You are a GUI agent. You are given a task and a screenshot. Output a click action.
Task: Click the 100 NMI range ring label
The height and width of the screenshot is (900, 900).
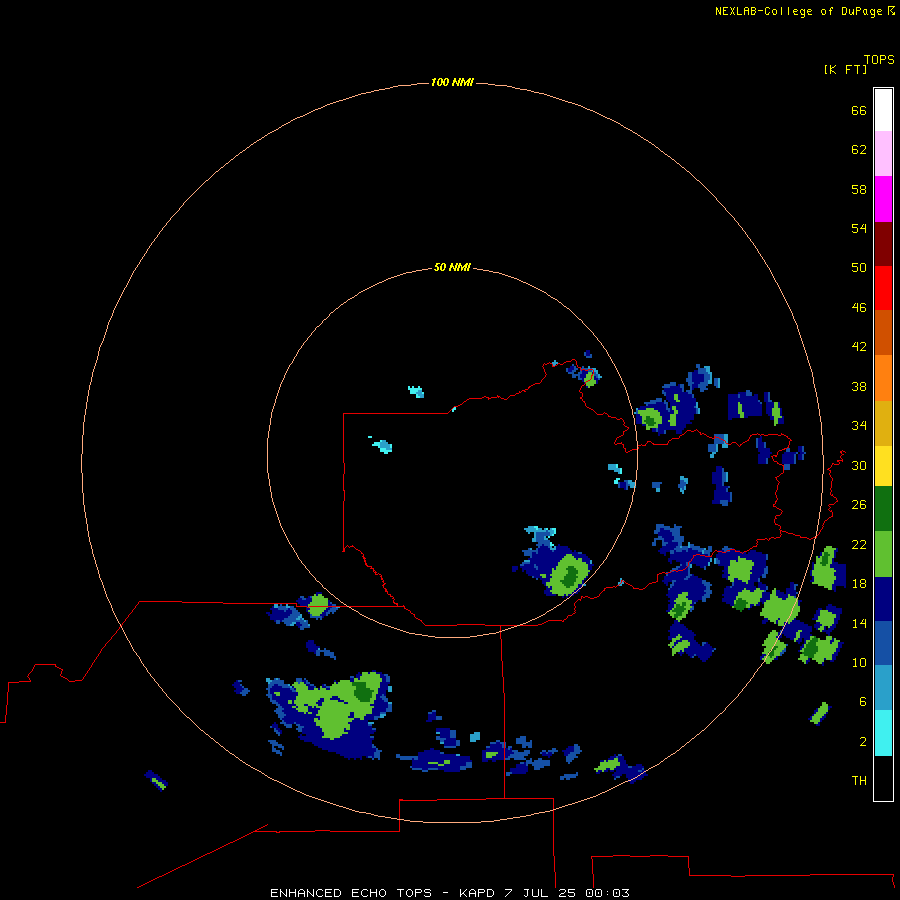[452, 83]
